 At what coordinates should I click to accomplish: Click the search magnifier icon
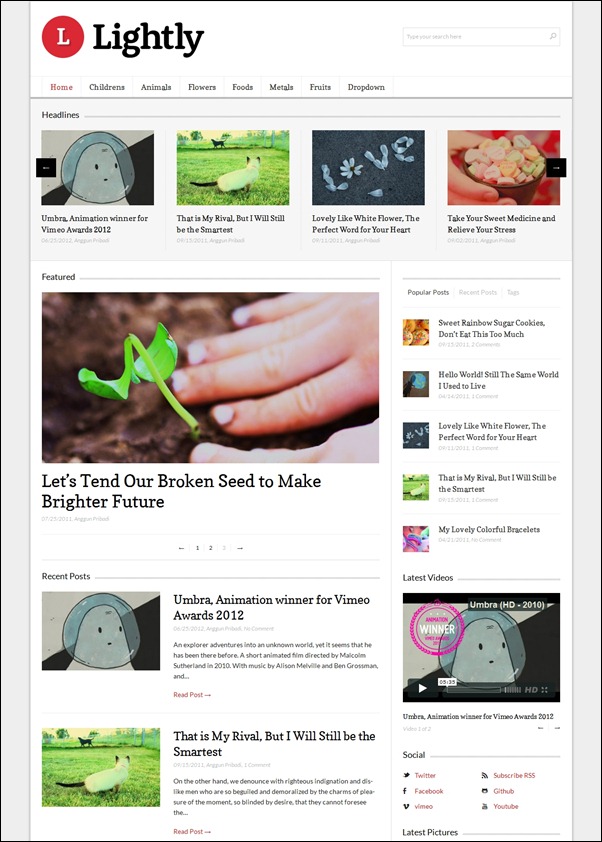[553, 37]
